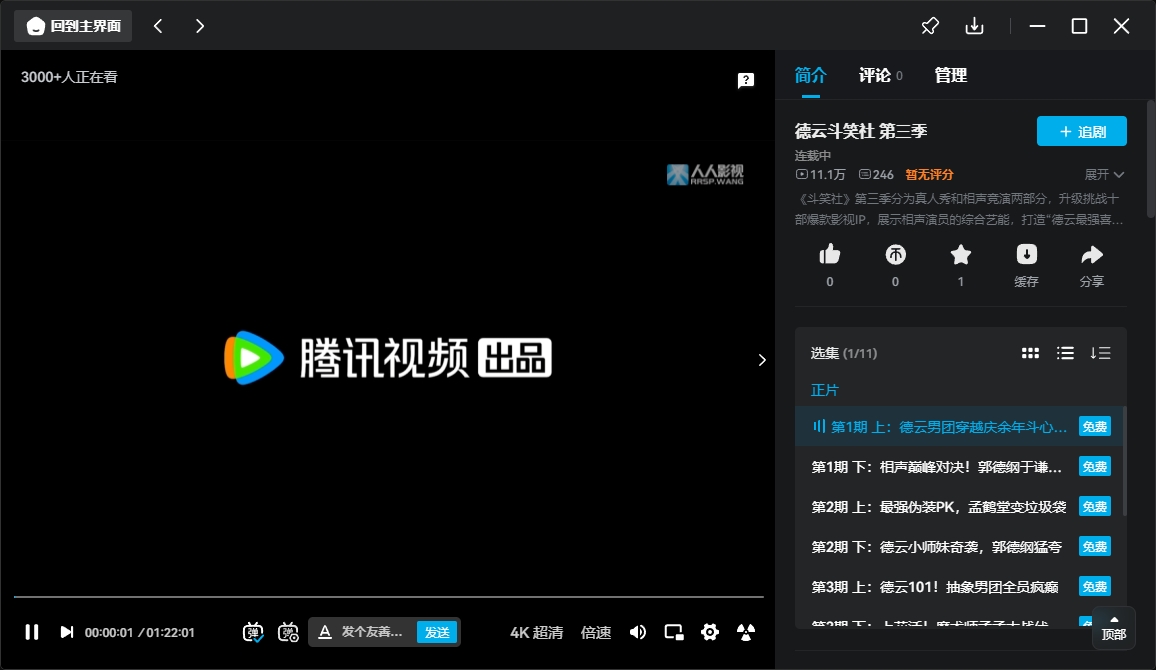Switch to the 简介 tab
This screenshot has width=1156, height=670.
(811, 75)
